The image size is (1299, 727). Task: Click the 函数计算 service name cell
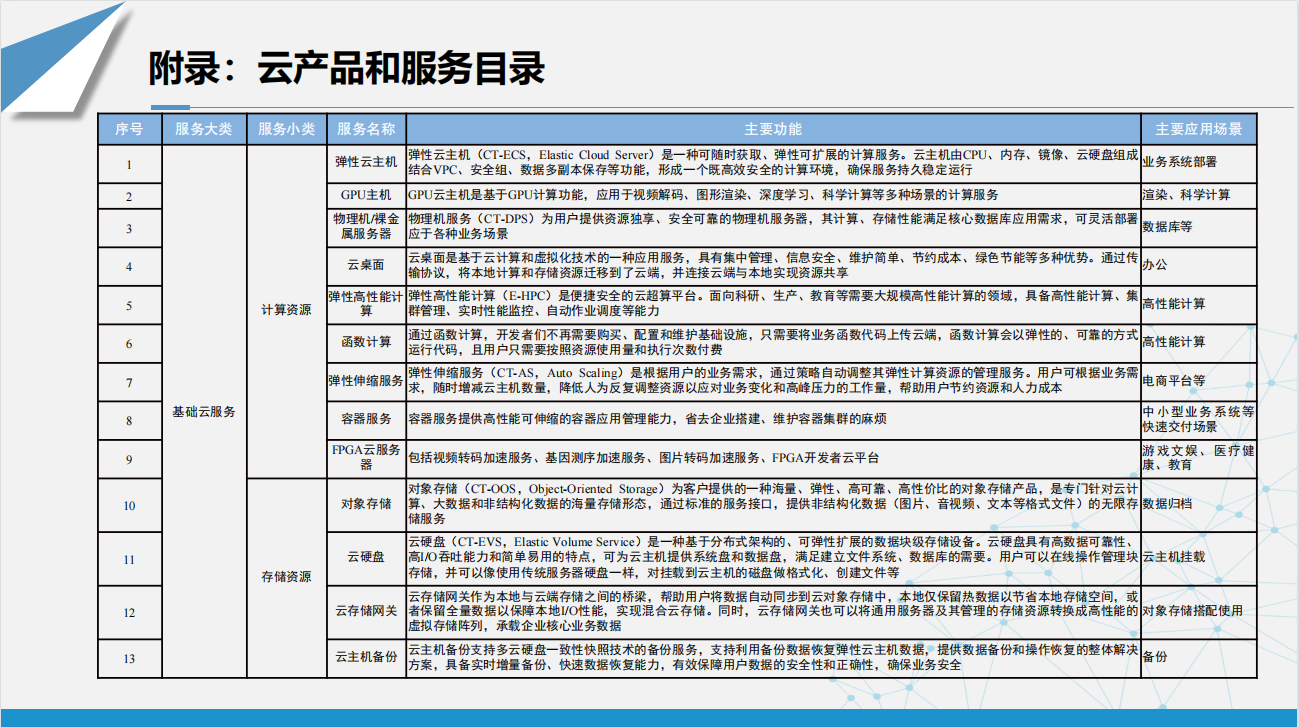coord(366,342)
